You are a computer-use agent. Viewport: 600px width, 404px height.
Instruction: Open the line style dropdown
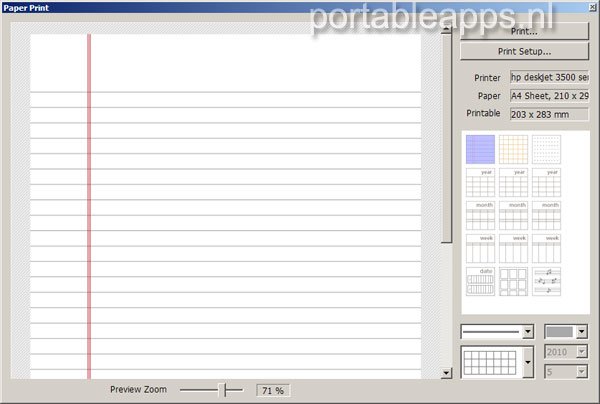coord(527,331)
